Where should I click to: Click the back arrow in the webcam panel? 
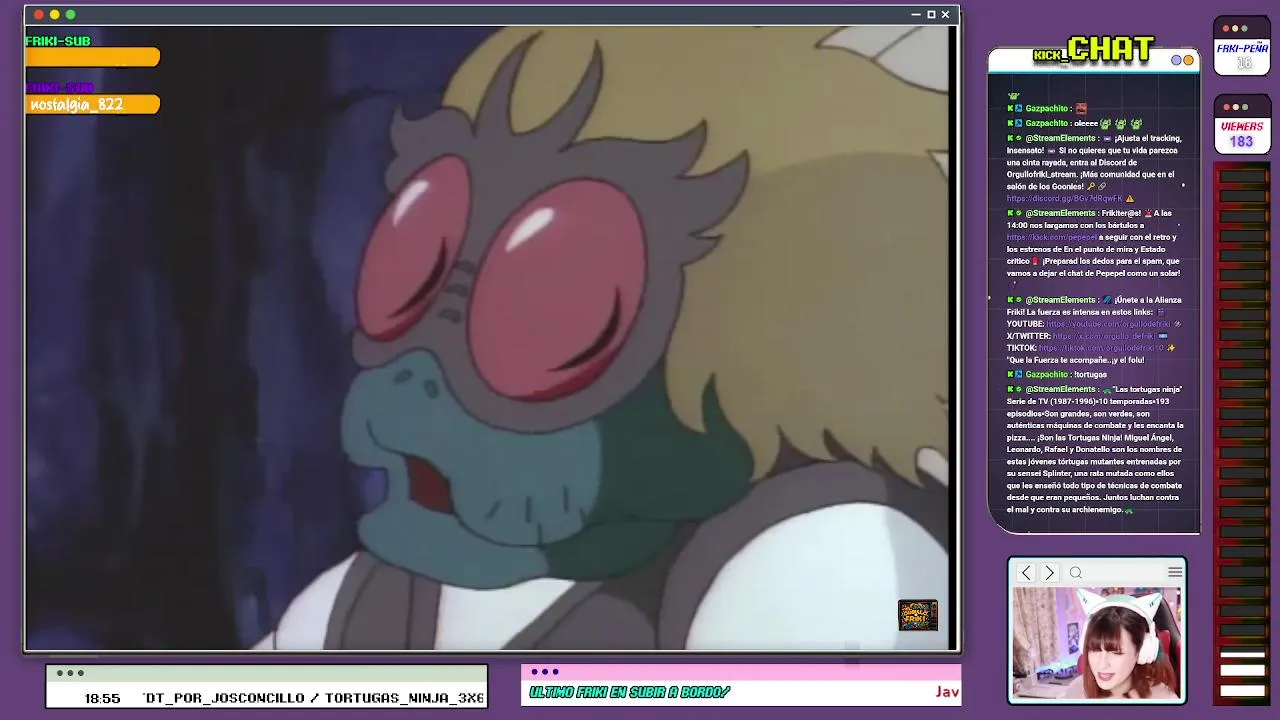pyautogui.click(x=1026, y=573)
